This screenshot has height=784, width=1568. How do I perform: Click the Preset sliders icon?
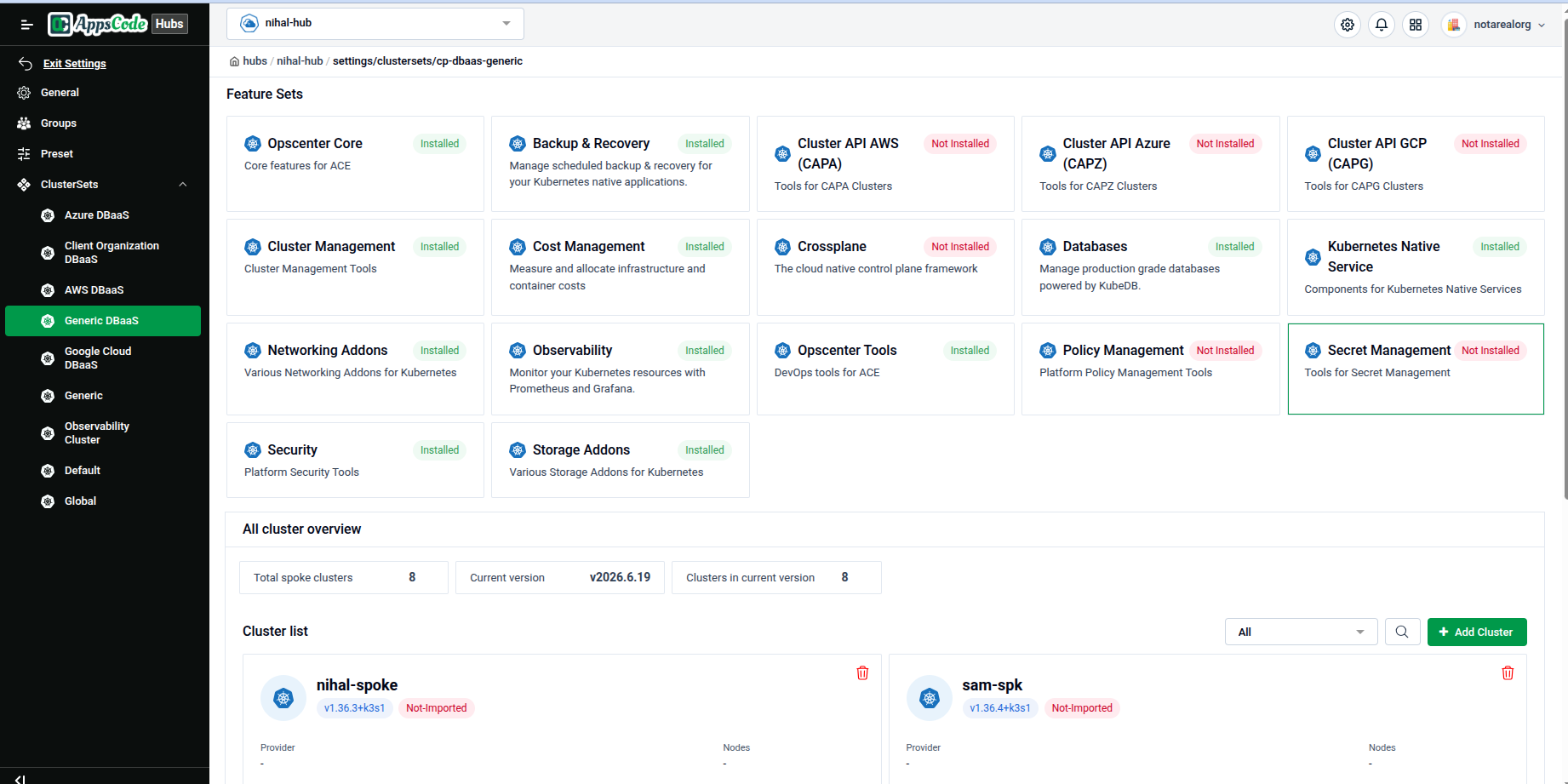24,154
